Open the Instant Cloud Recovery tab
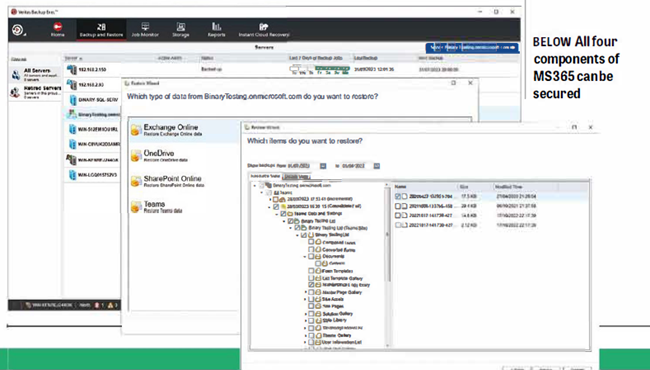 point(264,30)
